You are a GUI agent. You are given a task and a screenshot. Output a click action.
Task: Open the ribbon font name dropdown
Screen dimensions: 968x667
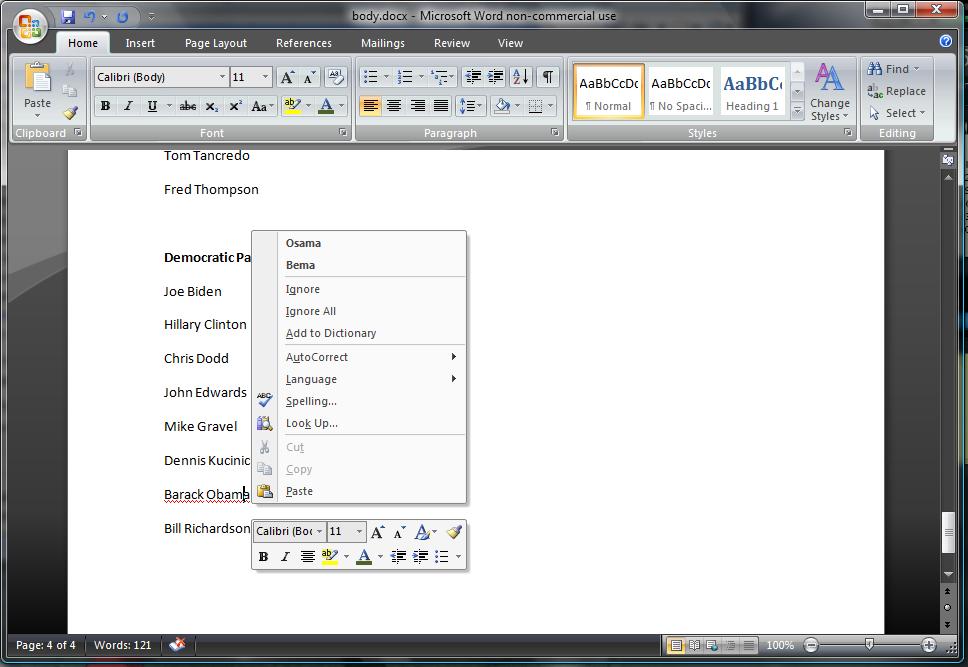click(x=222, y=77)
